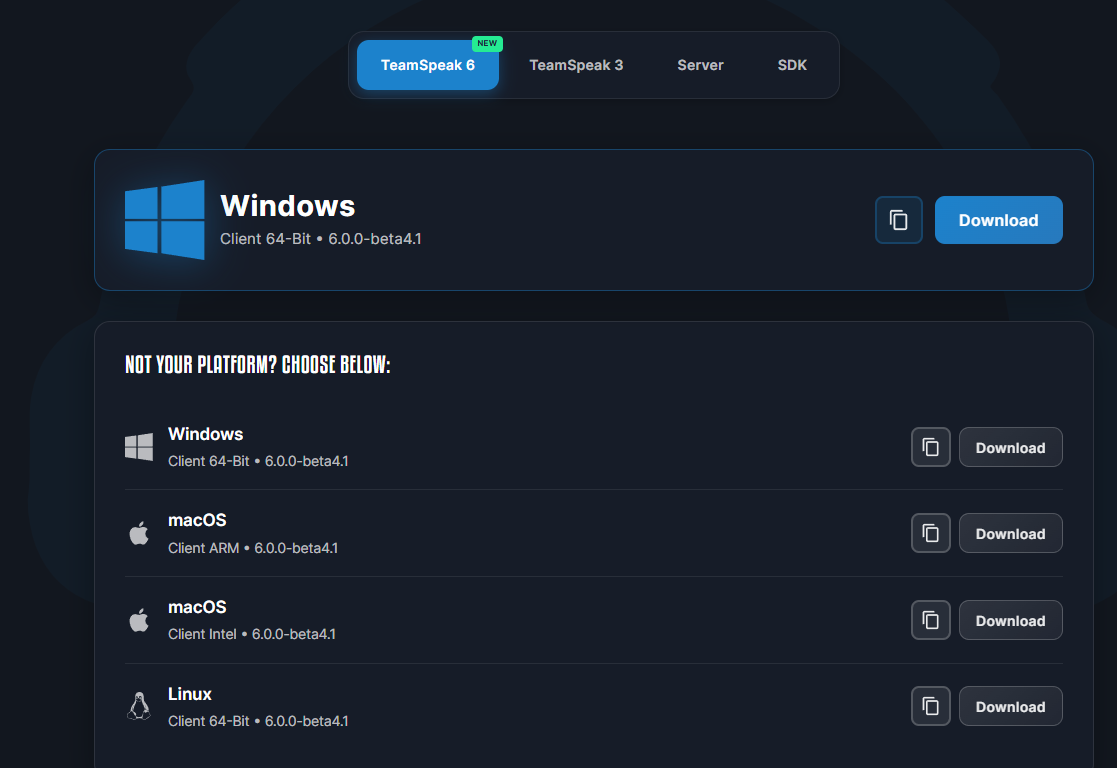
Task: Click the Linux penguin icon
Action: coord(139,706)
